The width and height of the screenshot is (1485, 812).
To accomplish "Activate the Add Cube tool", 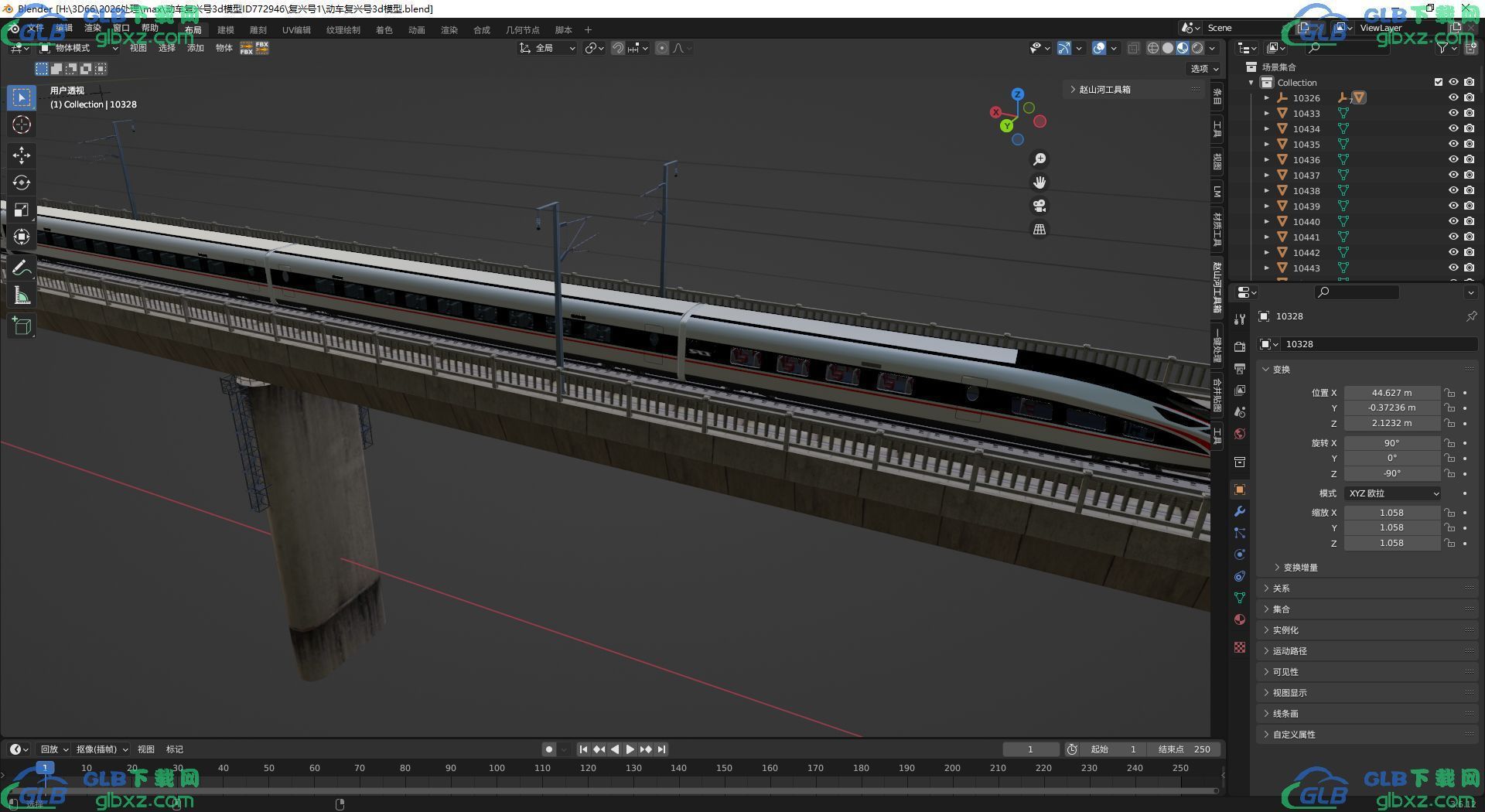I will click(22, 326).
